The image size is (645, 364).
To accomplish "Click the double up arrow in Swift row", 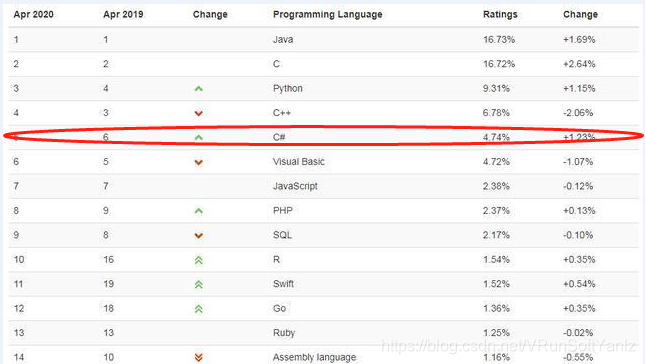I will pos(199,284).
